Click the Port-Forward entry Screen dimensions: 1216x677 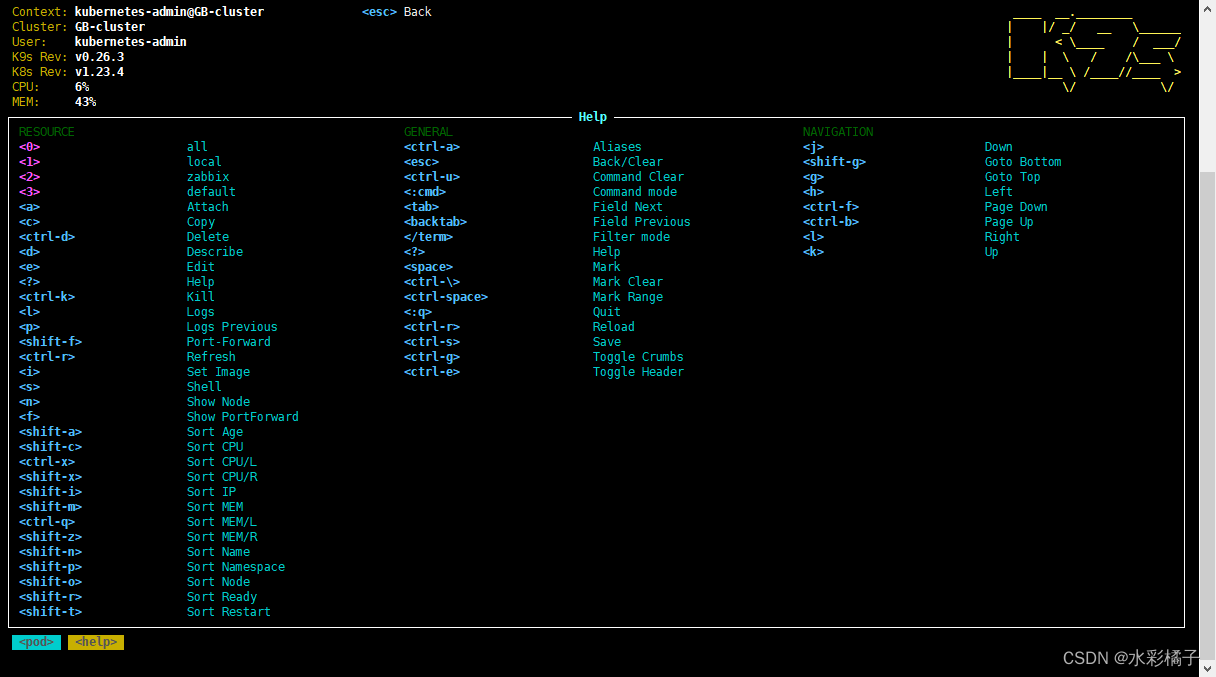[x=229, y=342]
